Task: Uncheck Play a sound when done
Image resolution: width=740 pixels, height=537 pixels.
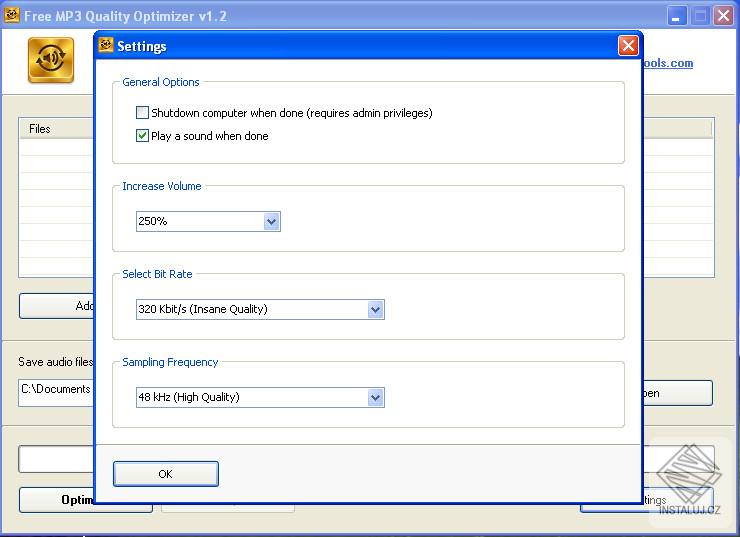Action: click(142, 136)
